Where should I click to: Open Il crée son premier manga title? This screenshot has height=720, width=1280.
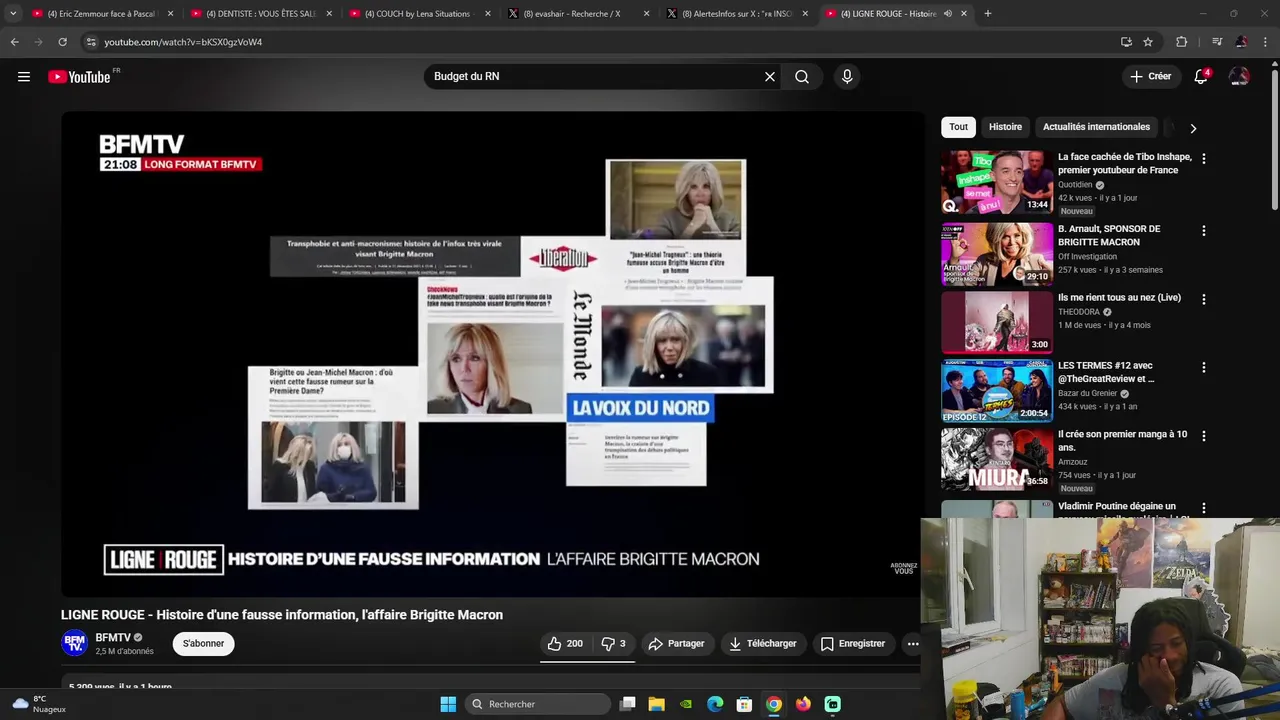[x=1122, y=441]
